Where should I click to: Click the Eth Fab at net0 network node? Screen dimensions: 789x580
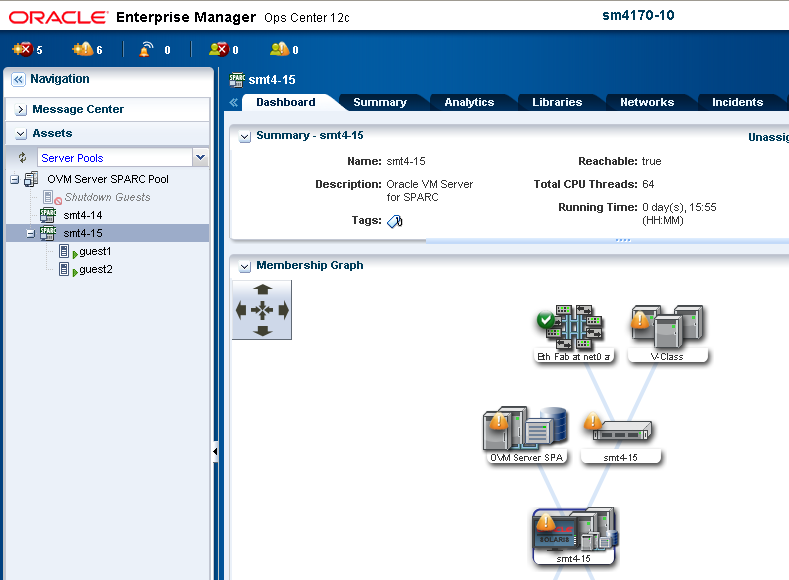(x=573, y=333)
